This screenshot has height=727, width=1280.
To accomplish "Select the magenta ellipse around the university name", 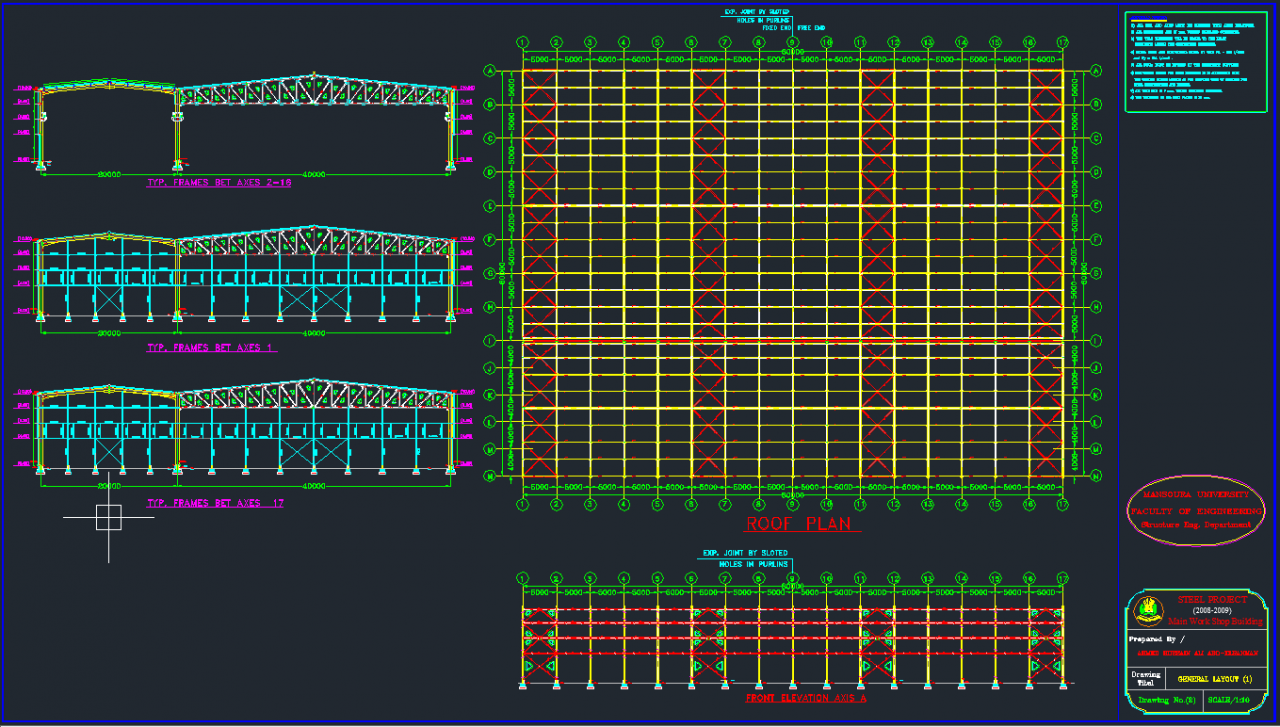I will click(1195, 510).
